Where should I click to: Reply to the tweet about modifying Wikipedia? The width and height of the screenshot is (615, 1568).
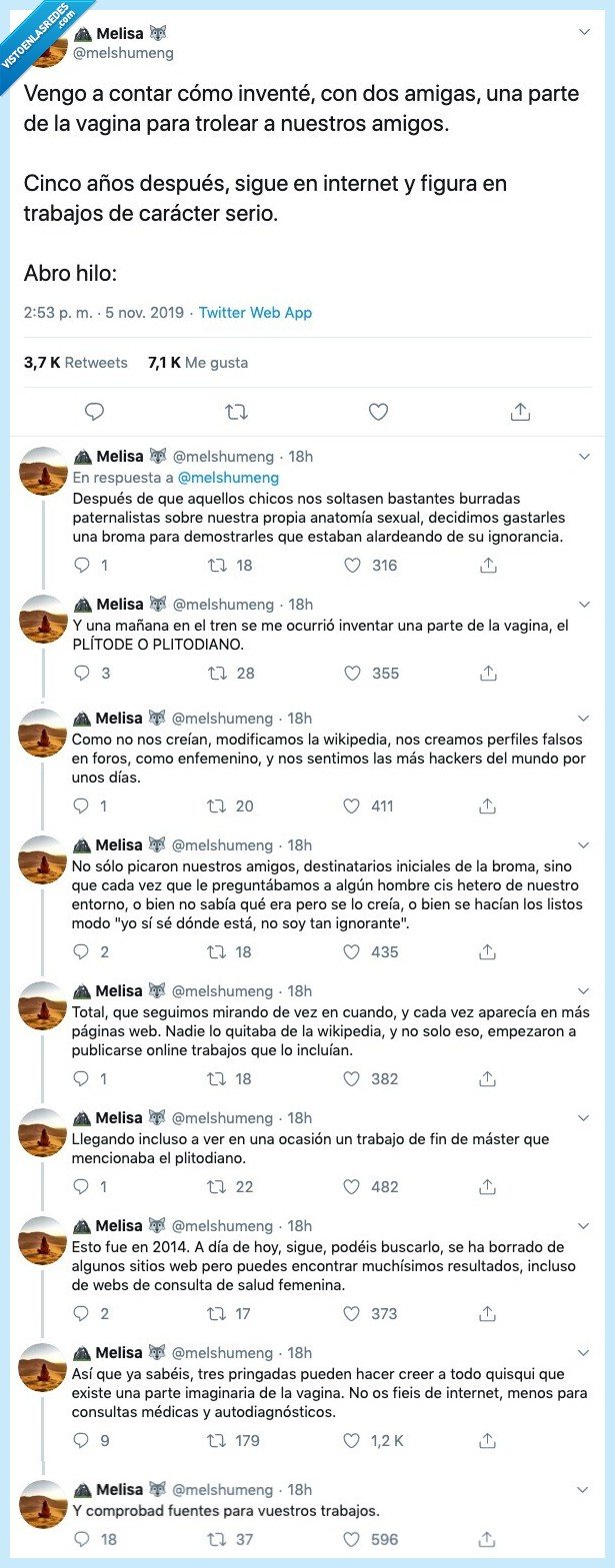pyautogui.click(x=80, y=806)
